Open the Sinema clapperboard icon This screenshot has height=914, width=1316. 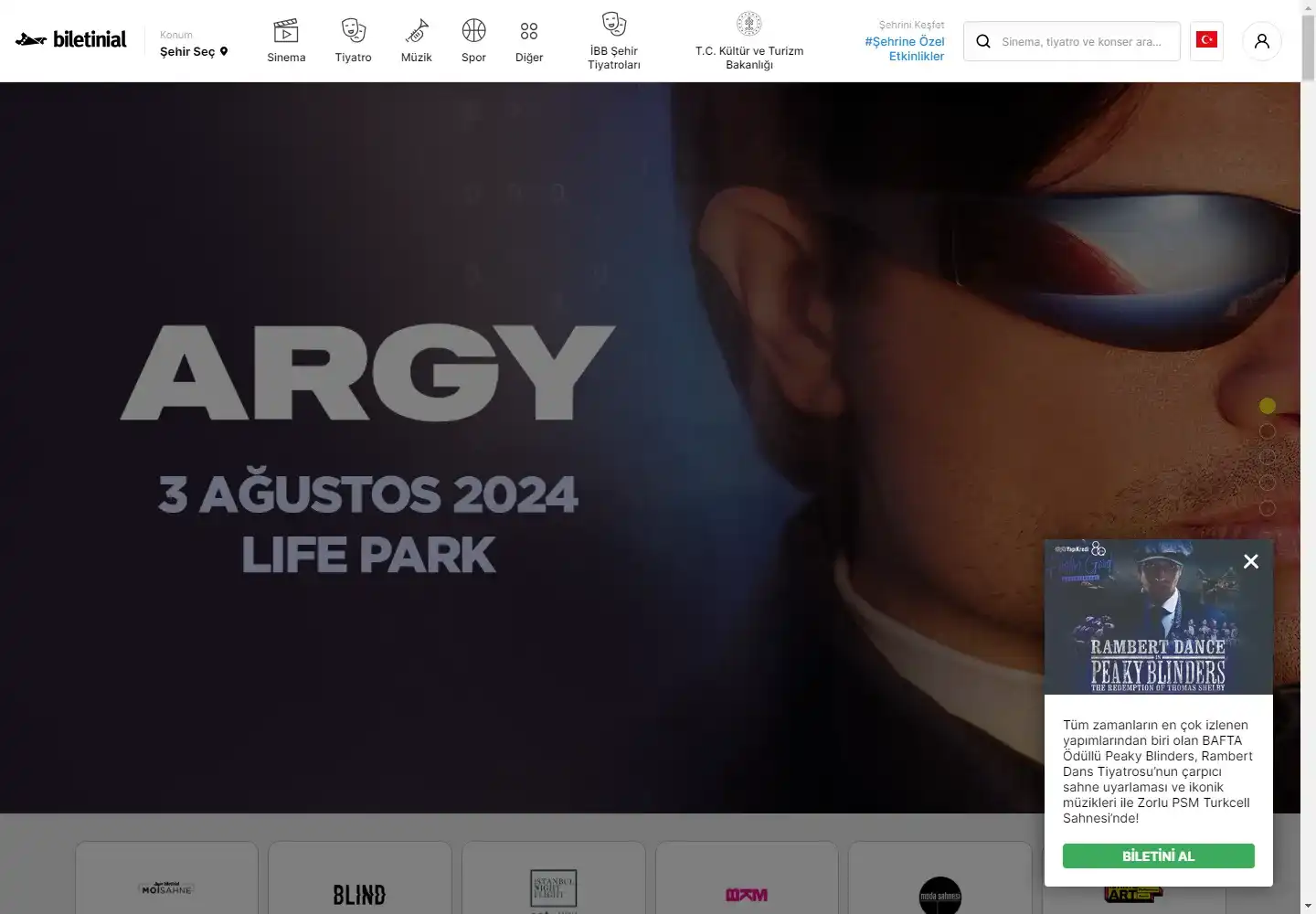point(286,30)
